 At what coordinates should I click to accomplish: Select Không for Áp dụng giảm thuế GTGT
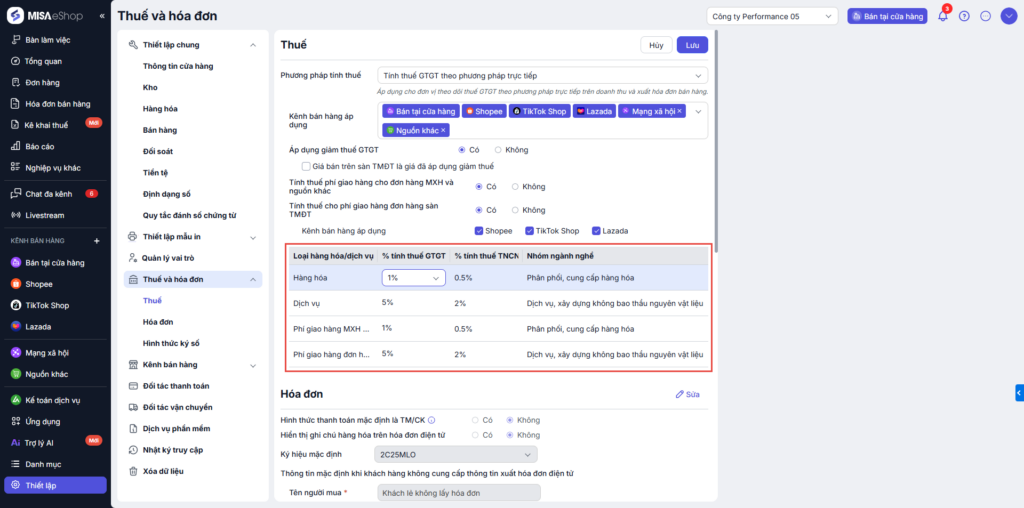(x=498, y=150)
